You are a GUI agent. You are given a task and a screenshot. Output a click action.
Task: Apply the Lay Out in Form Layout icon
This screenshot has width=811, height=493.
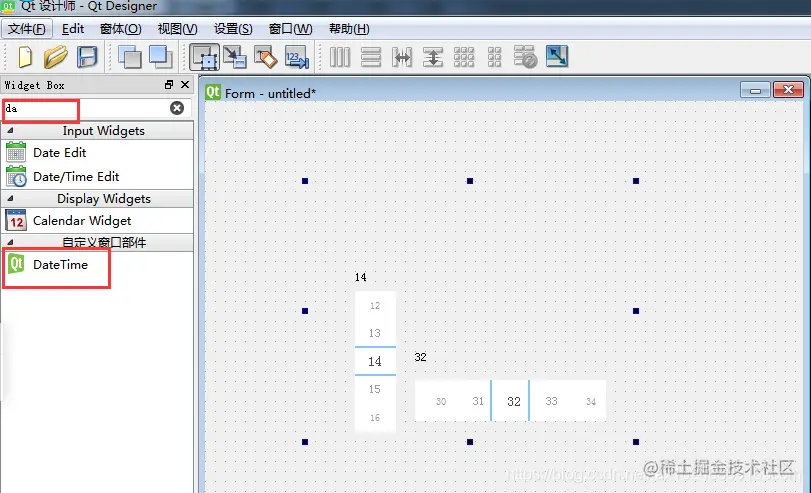tap(494, 57)
